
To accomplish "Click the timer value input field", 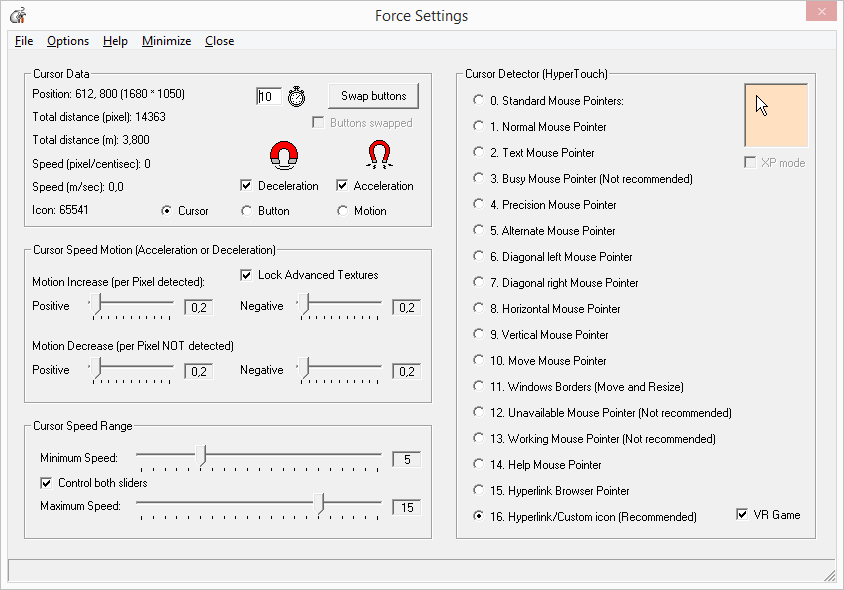I will pos(269,96).
